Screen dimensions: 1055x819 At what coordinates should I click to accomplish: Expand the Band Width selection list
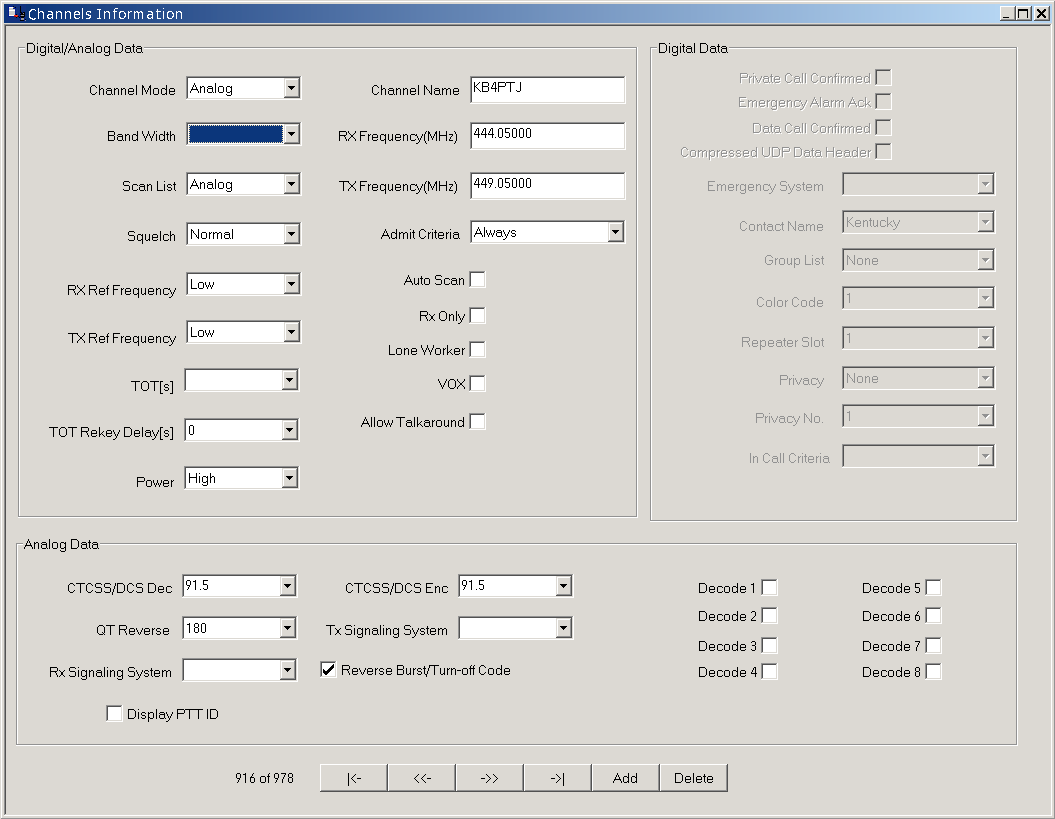point(291,134)
